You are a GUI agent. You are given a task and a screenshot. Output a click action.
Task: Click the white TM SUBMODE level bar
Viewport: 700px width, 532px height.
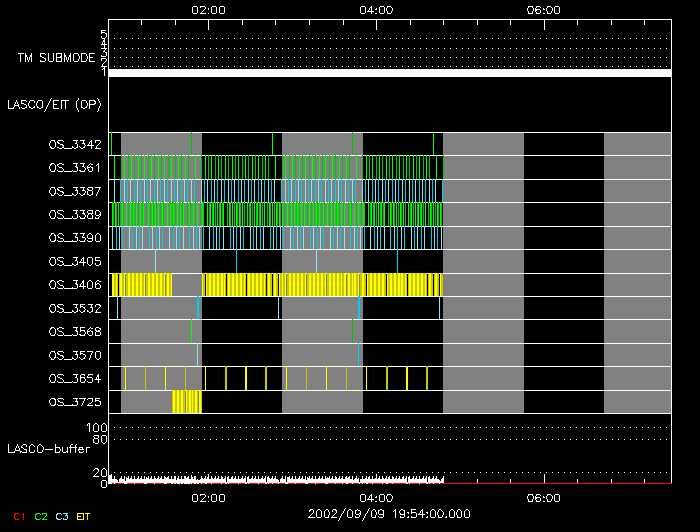coord(390,73)
